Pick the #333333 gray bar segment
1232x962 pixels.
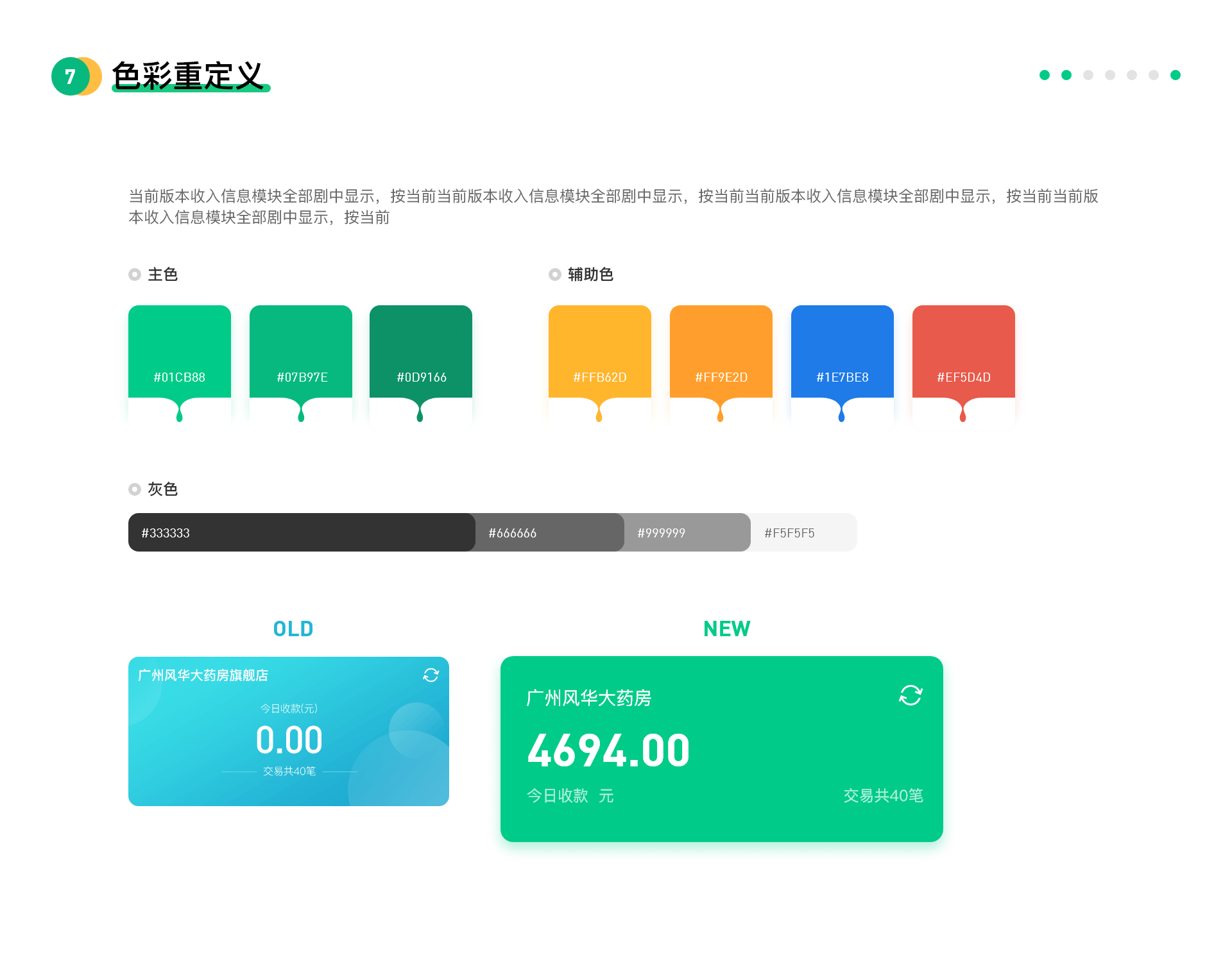302,532
